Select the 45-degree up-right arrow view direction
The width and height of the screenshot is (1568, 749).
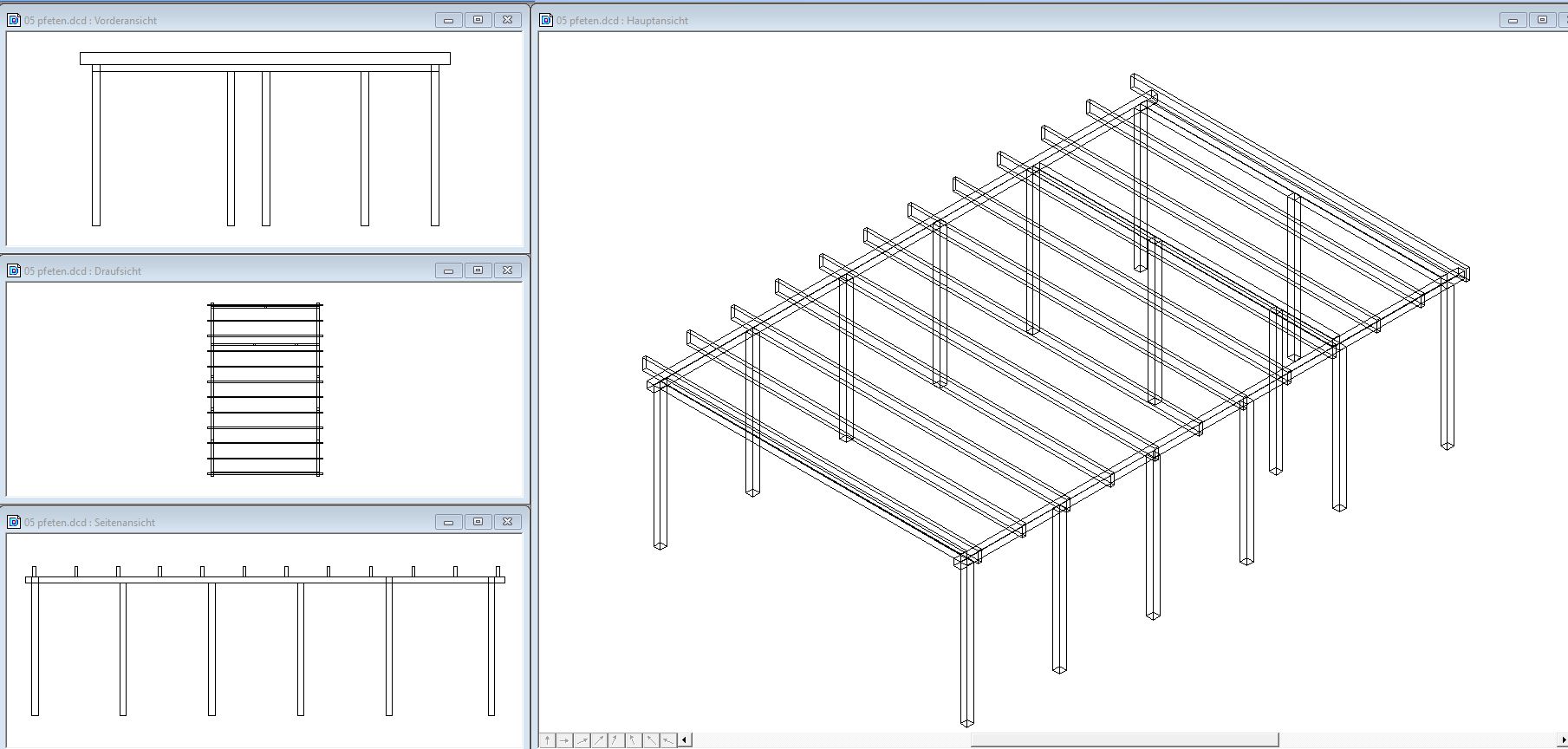click(599, 740)
